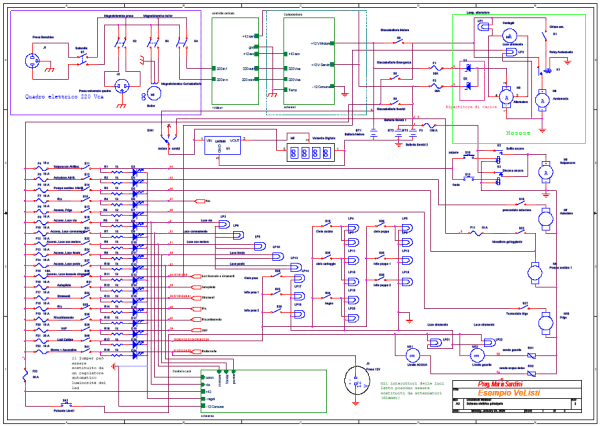This screenshot has width=600, height=426.
Task: Select the 'Prog. Mario Sardini' title block text
Action: point(500,384)
